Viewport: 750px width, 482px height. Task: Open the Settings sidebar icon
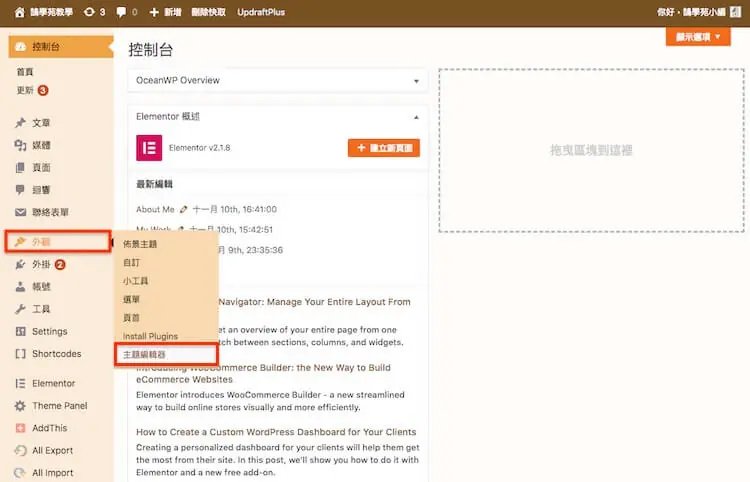(x=20, y=331)
